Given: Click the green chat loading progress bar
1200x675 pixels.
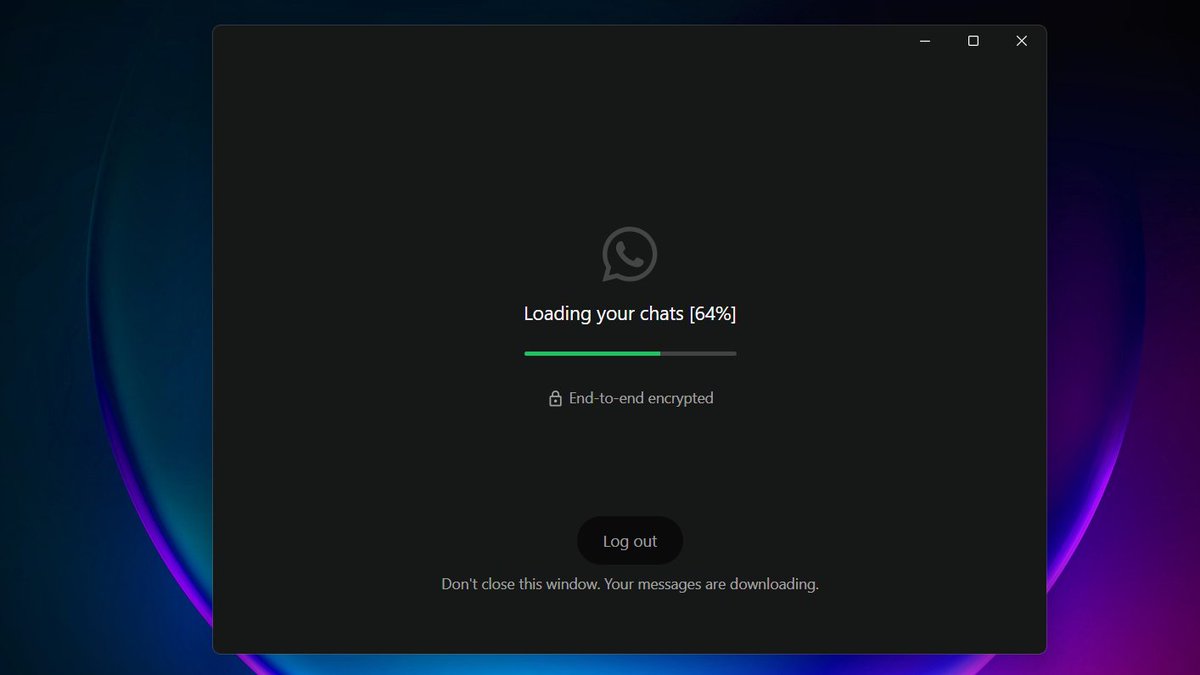Looking at the screenshot, I should 630,353.
